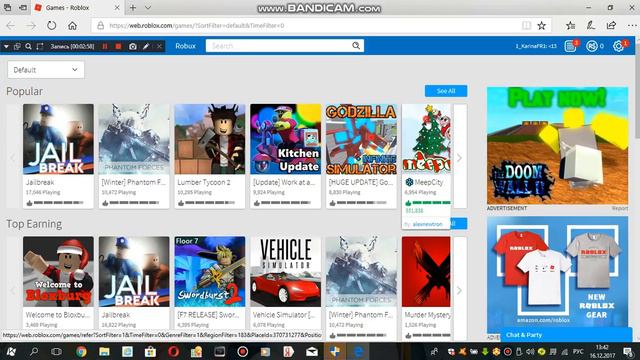Screen dimensions: 640x360
Task: Click the Doom Wall advertisement
Action: click(557, 145)
